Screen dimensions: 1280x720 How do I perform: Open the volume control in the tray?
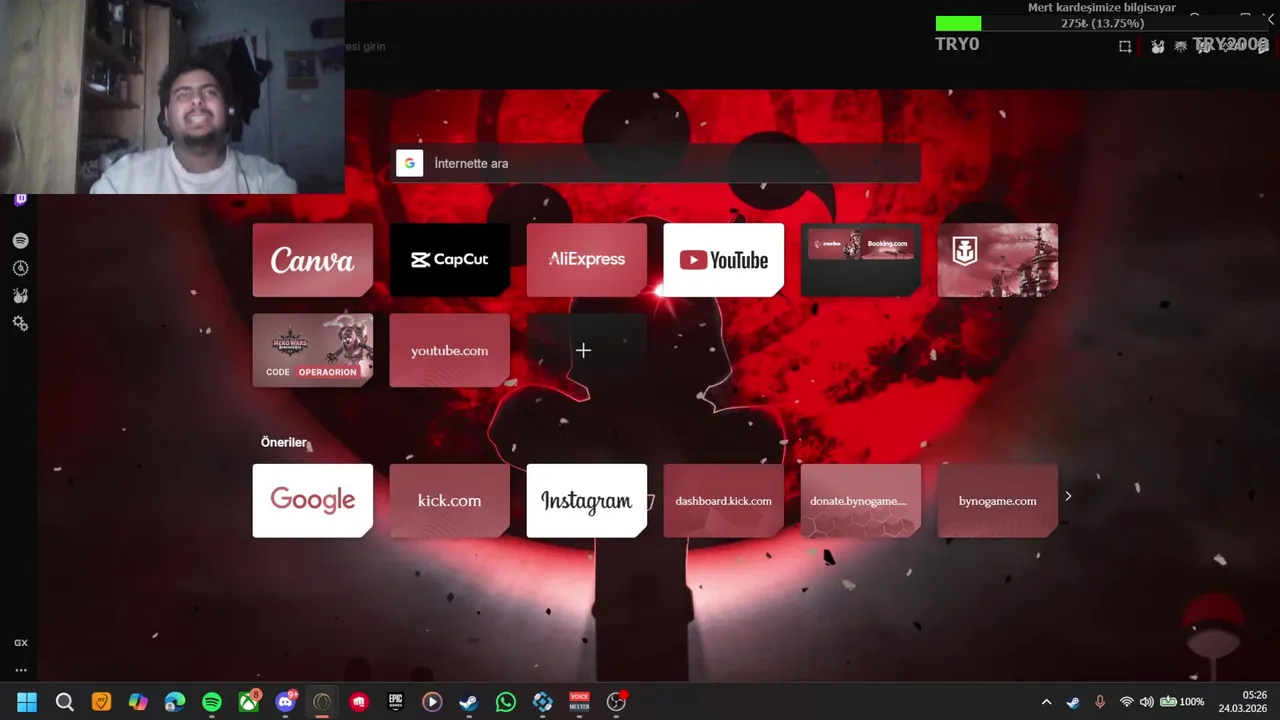tap(1146, 702)
